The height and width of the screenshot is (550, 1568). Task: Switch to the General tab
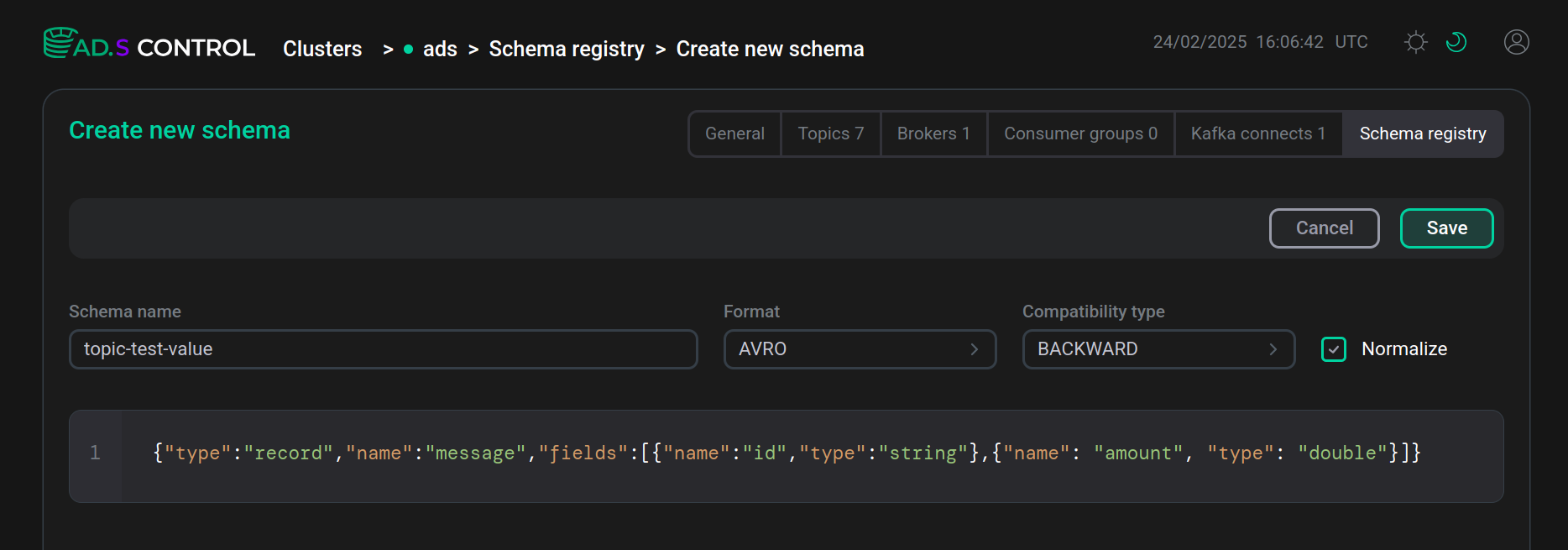(734, 134)
